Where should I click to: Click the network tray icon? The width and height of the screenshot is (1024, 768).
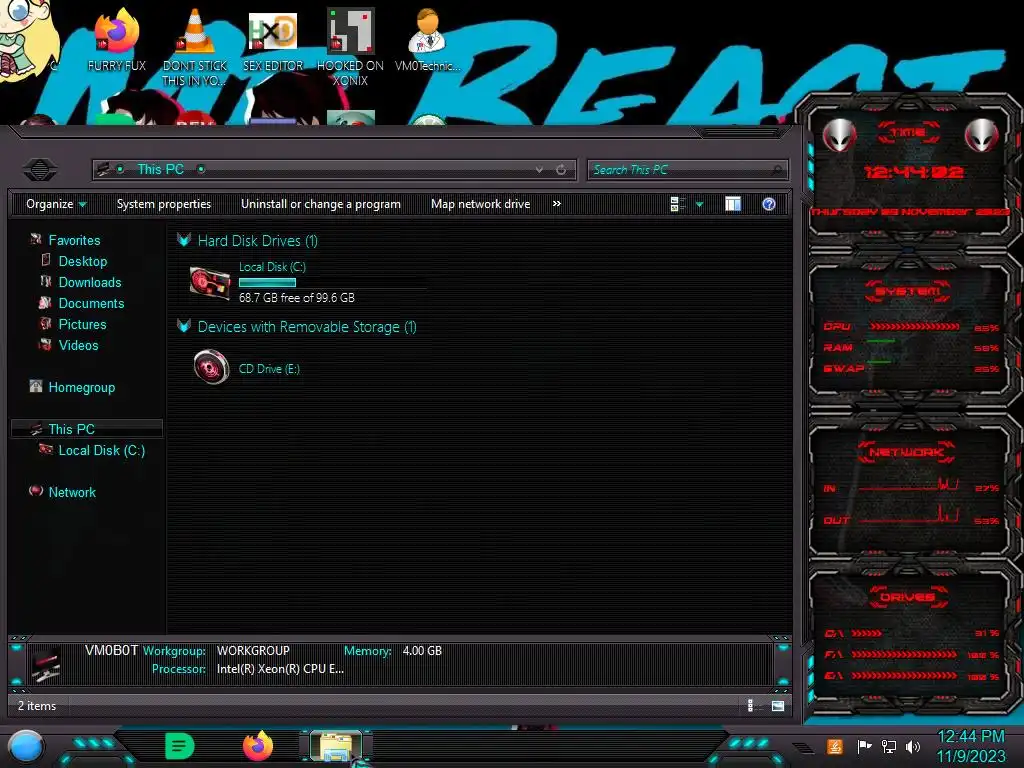[x=889, y=746]
